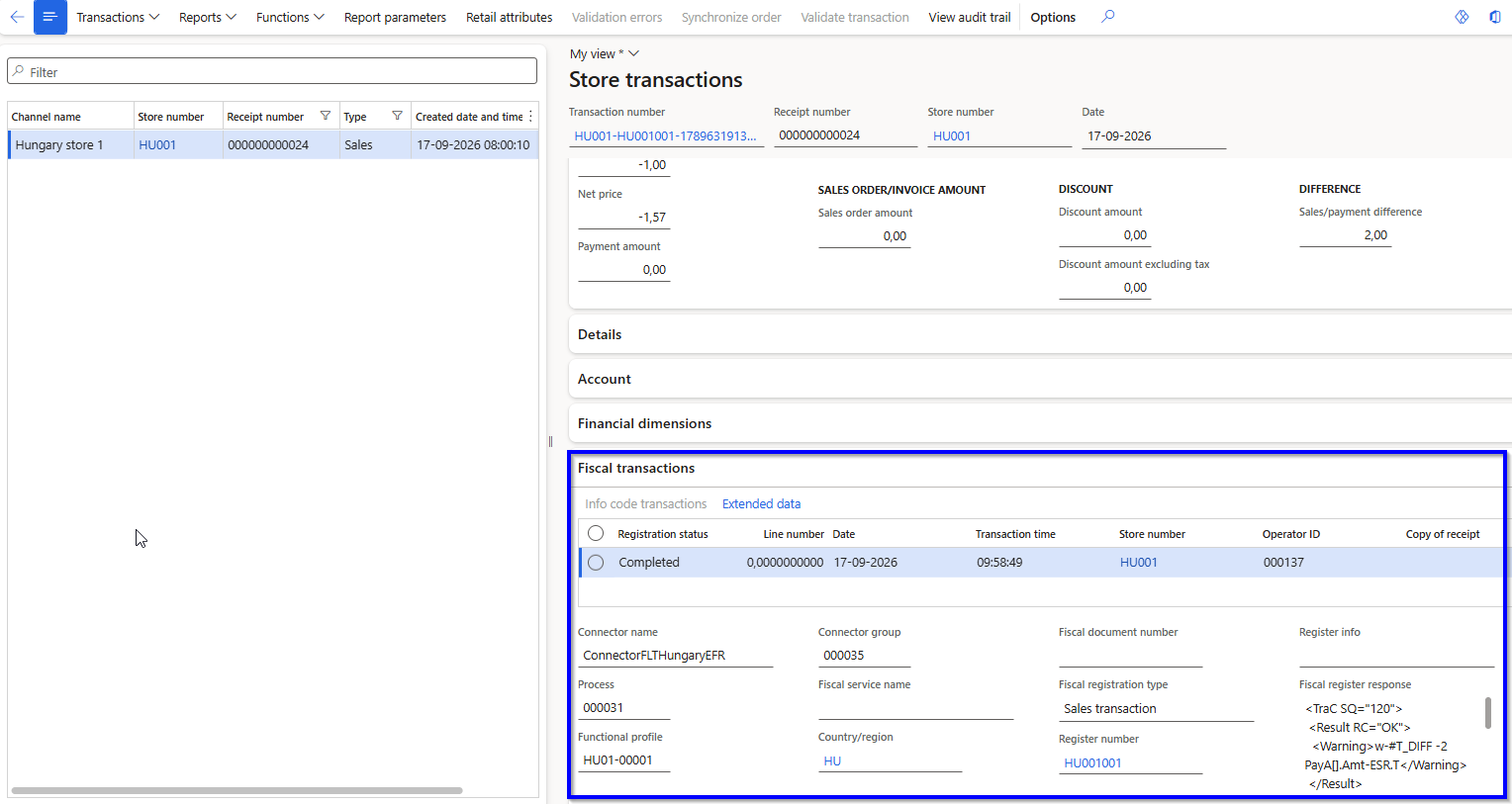Click the diamond personalization icon top right

[x=1462, y=17]
